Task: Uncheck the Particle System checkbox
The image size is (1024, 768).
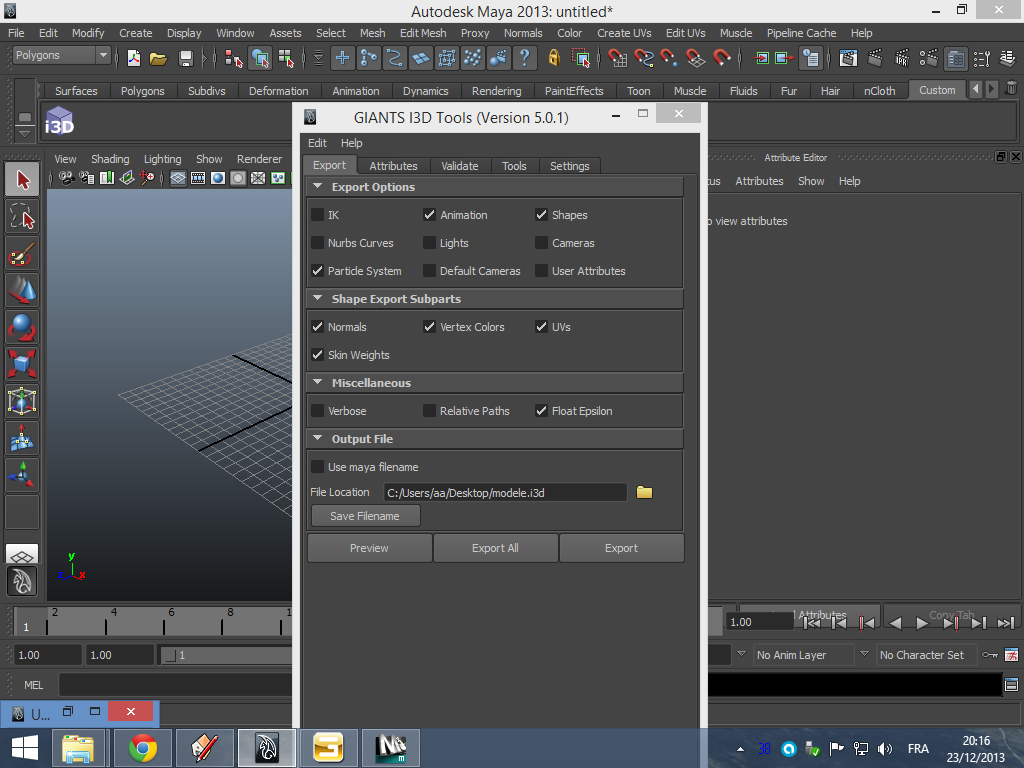Action: [317, 271]
